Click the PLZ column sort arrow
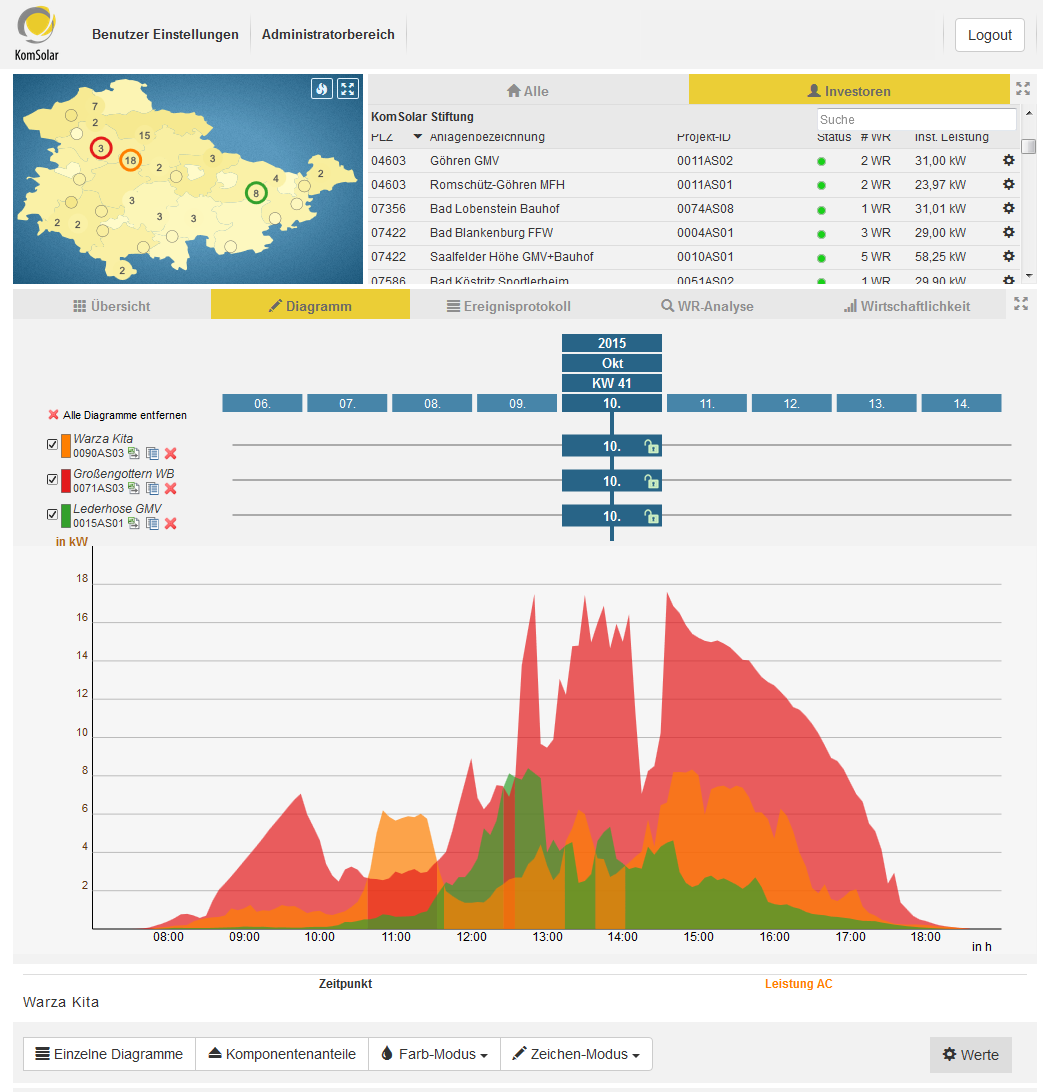The image size is (1043, 1092). click(x=418, y=137)
